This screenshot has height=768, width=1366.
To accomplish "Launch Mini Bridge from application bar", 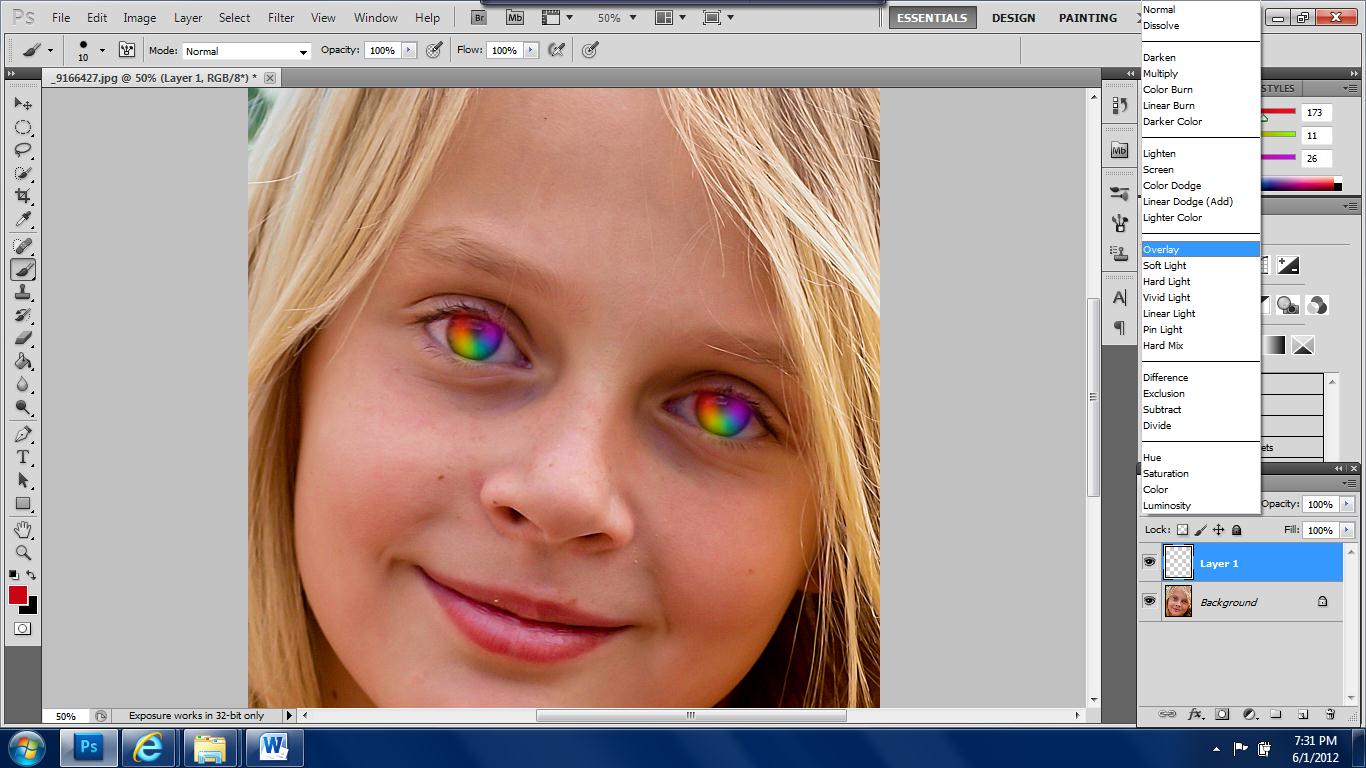I will (514, 17).
